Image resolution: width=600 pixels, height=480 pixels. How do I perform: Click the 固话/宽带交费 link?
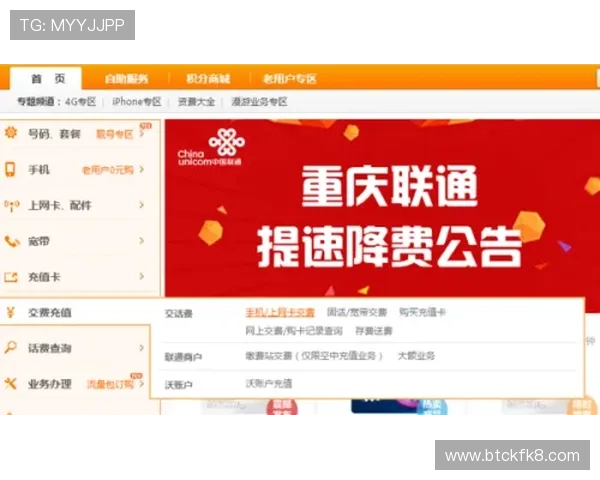[x=357, y=312]
